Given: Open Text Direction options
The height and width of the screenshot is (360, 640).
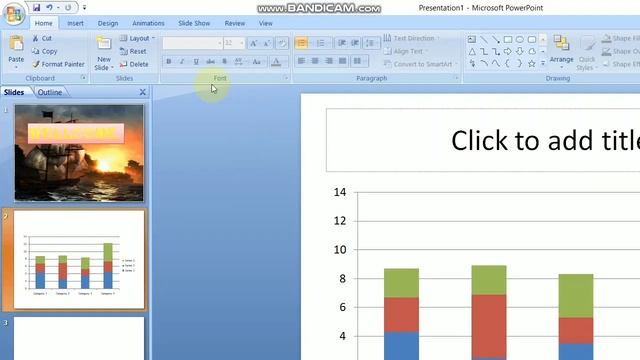Looking at the screenshot, I should (x=411, y=38).
